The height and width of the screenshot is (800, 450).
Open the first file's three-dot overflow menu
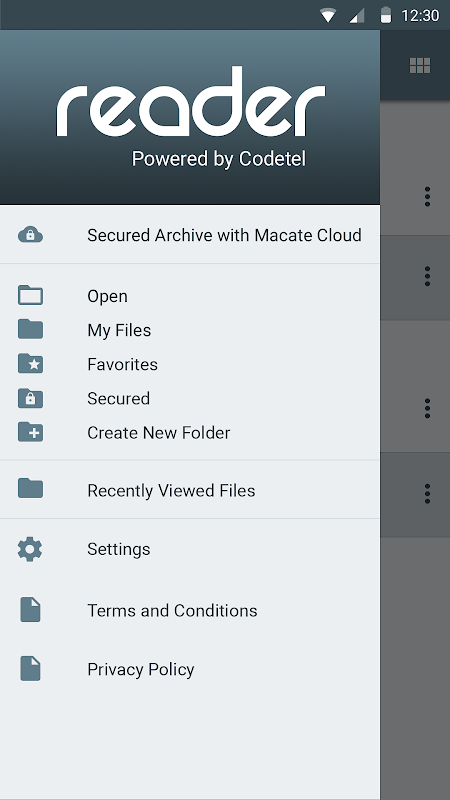coord(427,196)
